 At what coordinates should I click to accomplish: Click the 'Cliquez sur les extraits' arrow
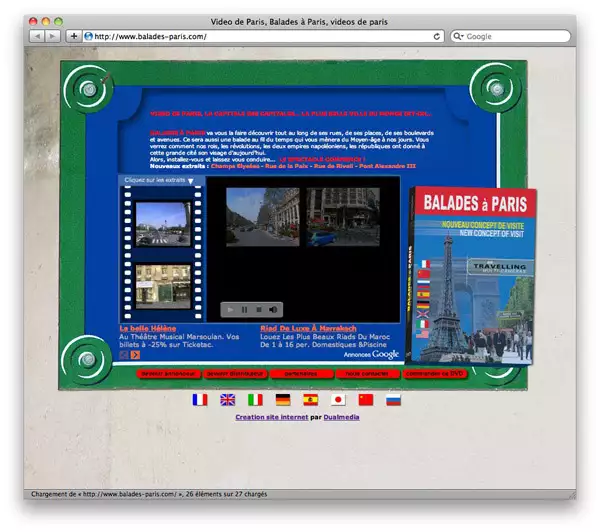191,181
